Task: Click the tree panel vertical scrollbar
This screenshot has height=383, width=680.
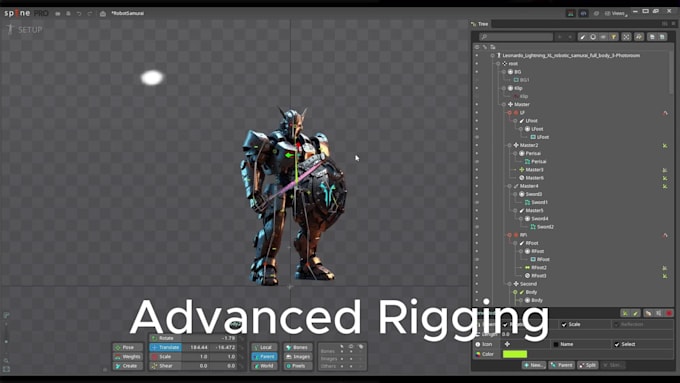Action: [671, 72]
